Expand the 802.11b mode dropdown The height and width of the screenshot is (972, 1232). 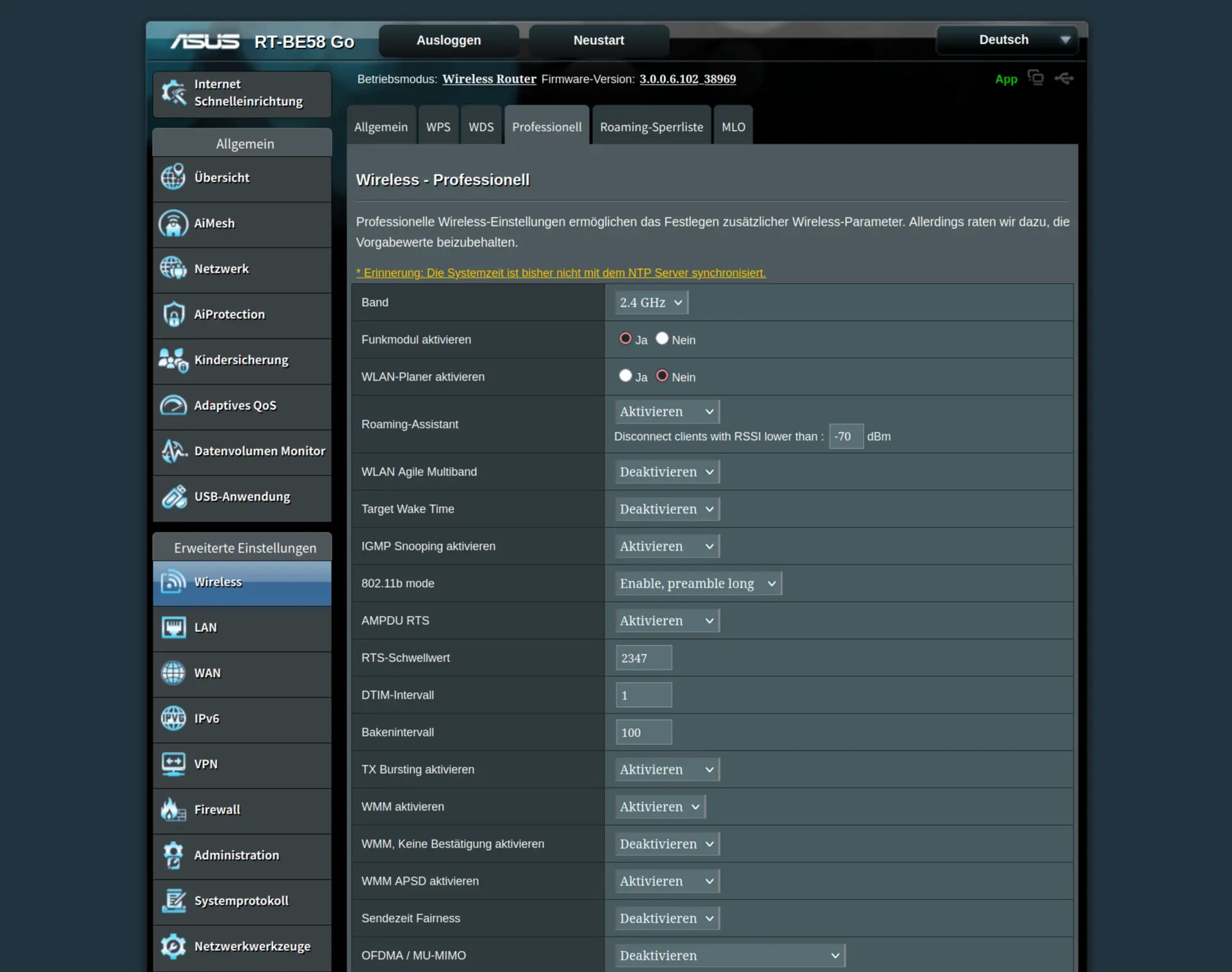tap(697, 583)
